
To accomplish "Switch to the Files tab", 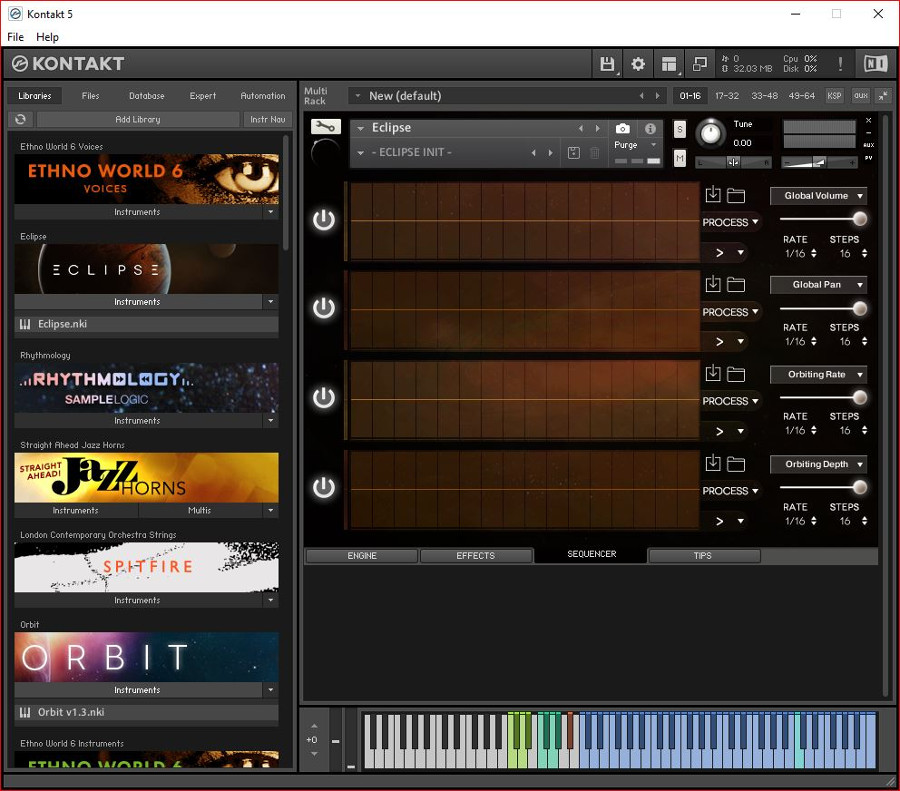I will click(90, 96).
